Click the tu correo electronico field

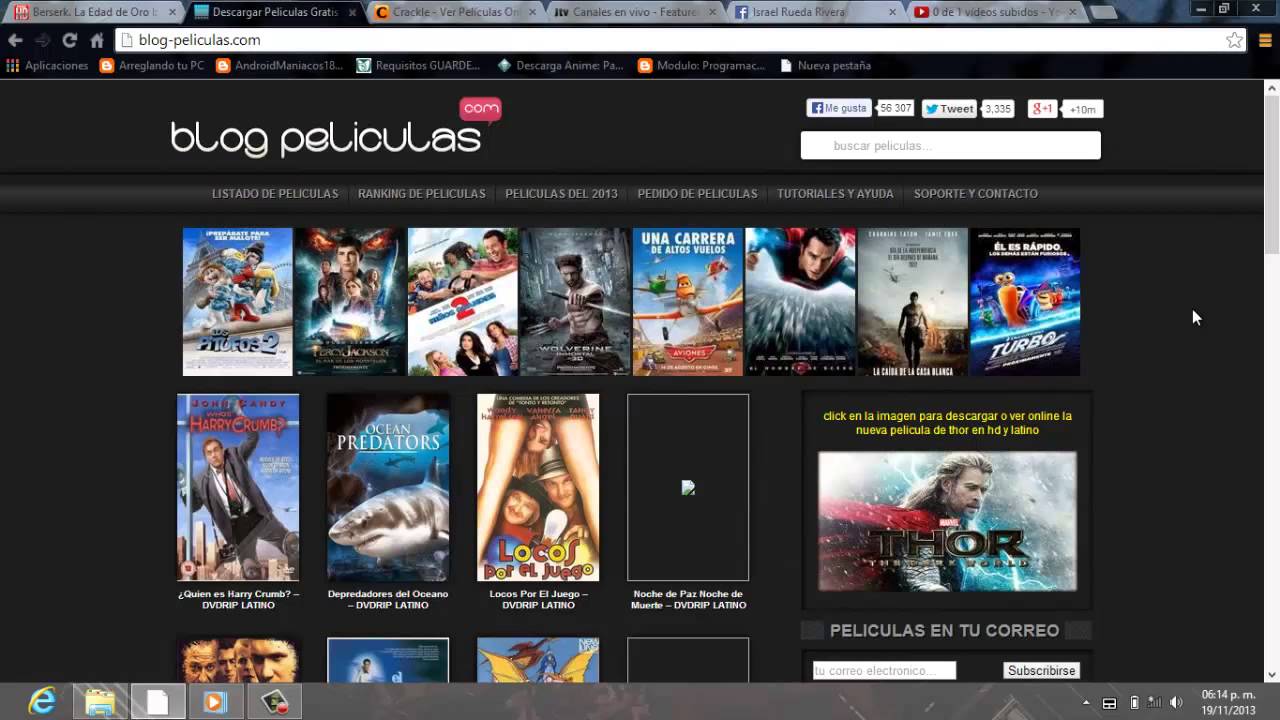tap(884, 670)
